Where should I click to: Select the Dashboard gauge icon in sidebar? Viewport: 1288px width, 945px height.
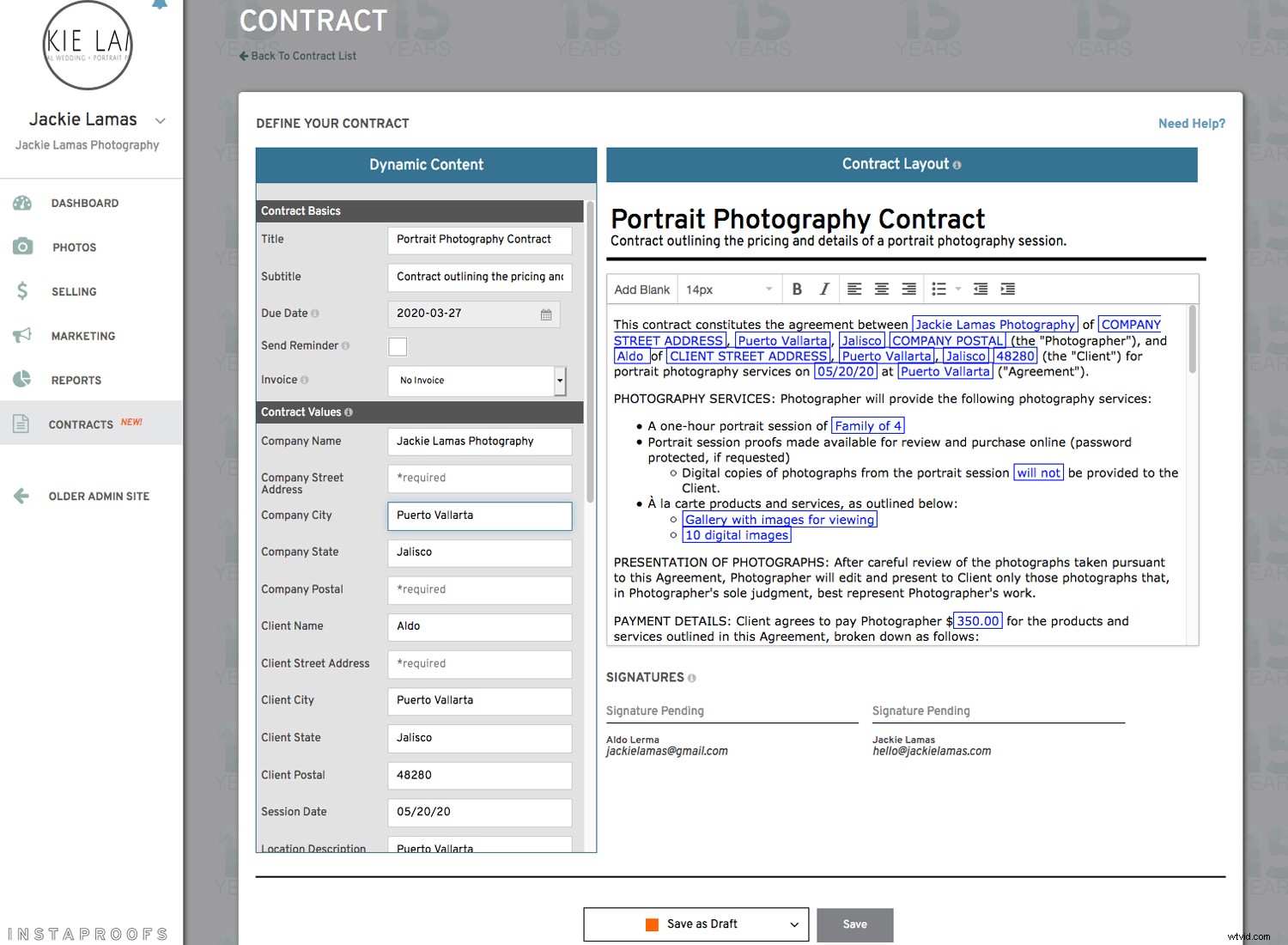coord(22,203)
